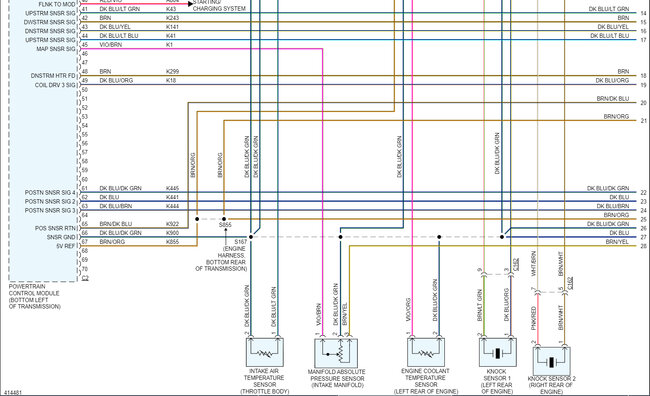Click the 'POSTN SNSR SIG 4' pin label
650x396 pixels.
click(50, 193)
